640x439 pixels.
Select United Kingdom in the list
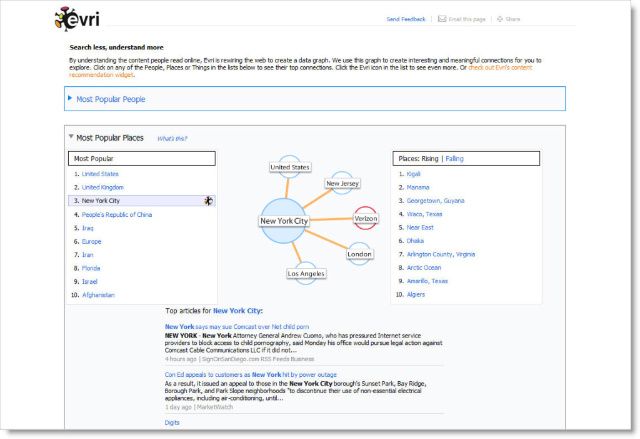tap(102, 187)
